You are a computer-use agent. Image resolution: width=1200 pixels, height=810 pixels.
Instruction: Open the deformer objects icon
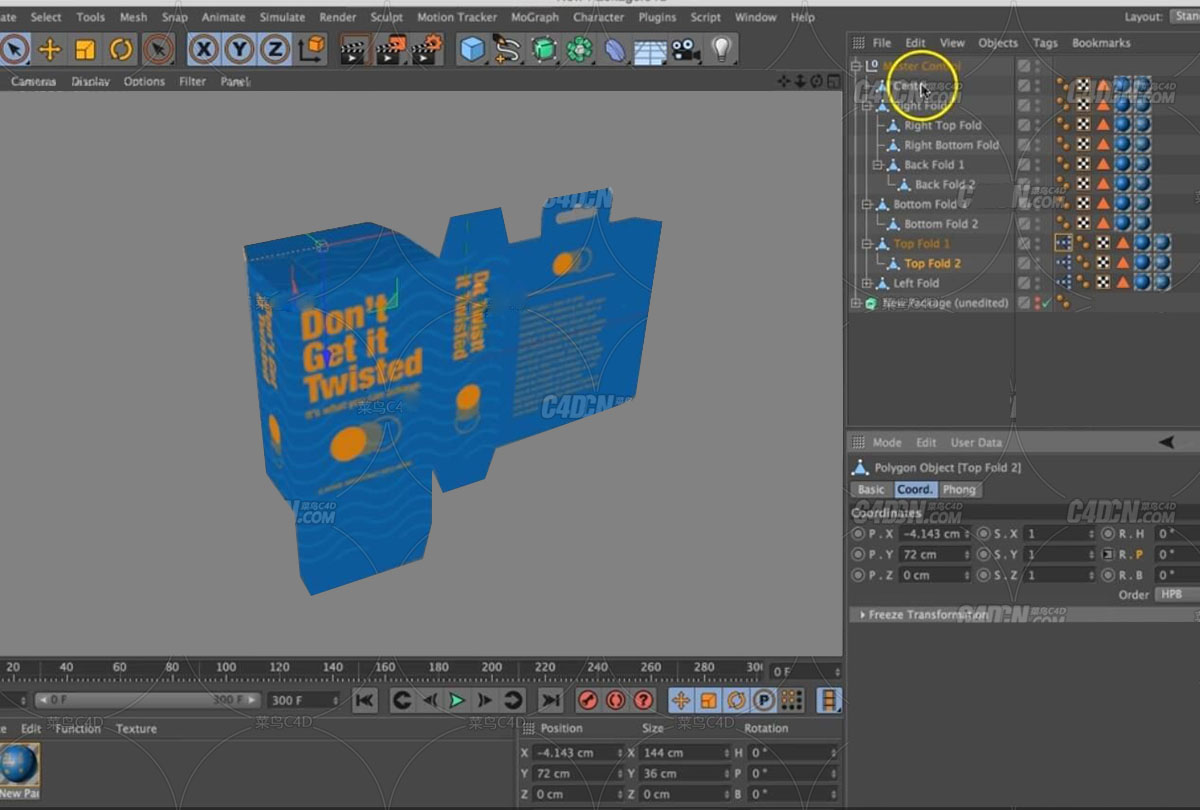point(615,49)
